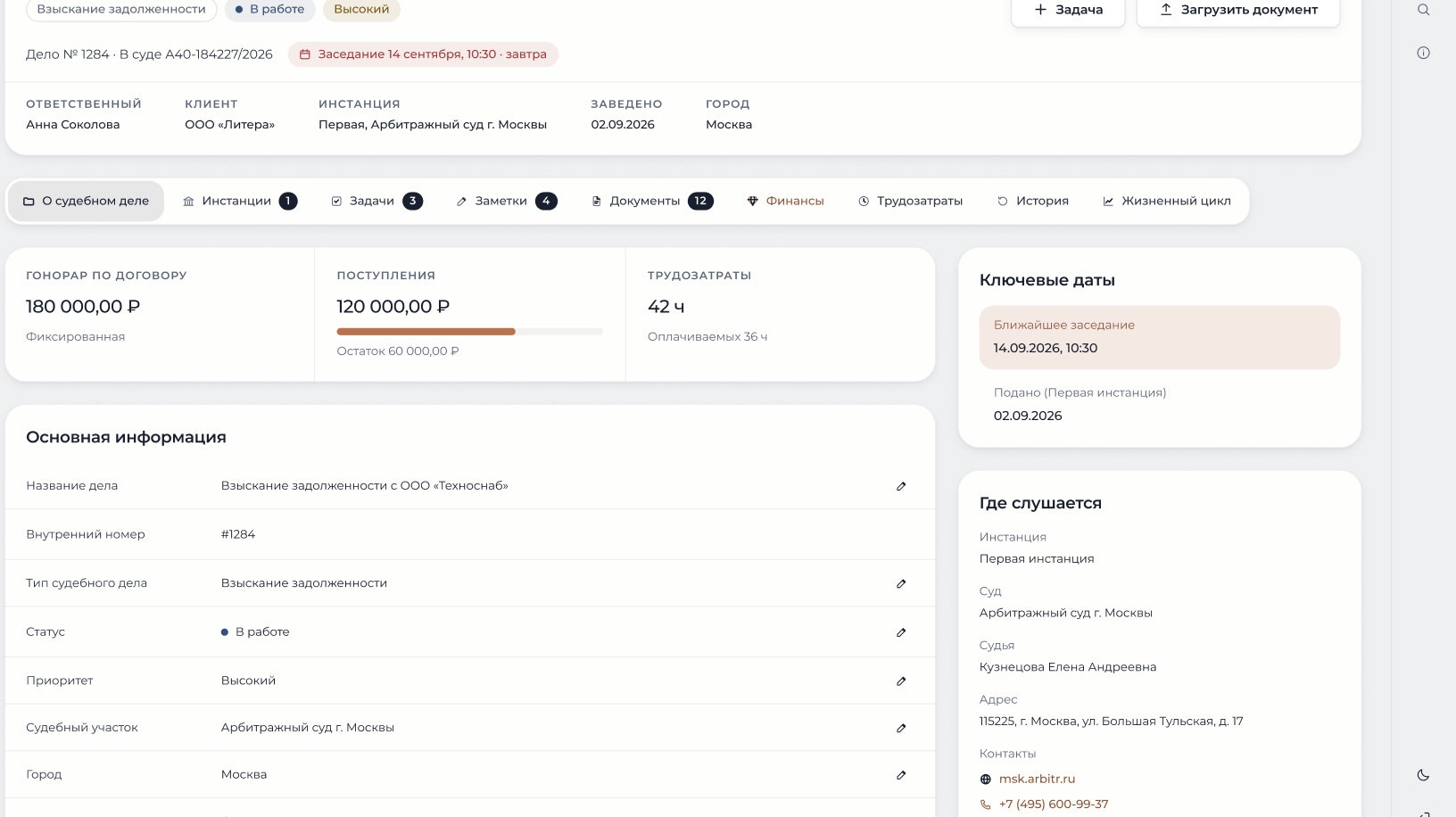Click the Поступления progress bar
This screenshot has height=817, width=1456.
(469, 332)
